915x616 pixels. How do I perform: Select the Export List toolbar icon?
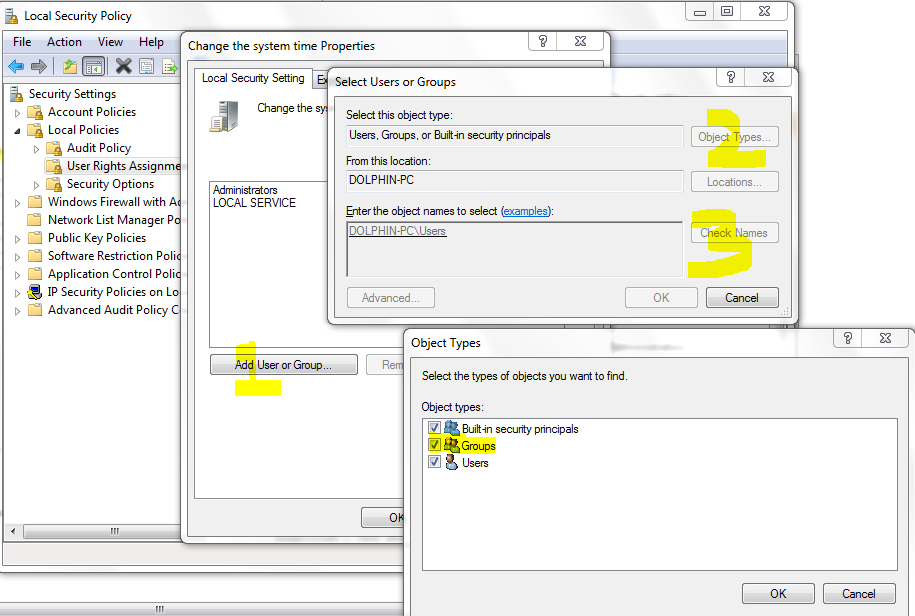tap(170, 66)
